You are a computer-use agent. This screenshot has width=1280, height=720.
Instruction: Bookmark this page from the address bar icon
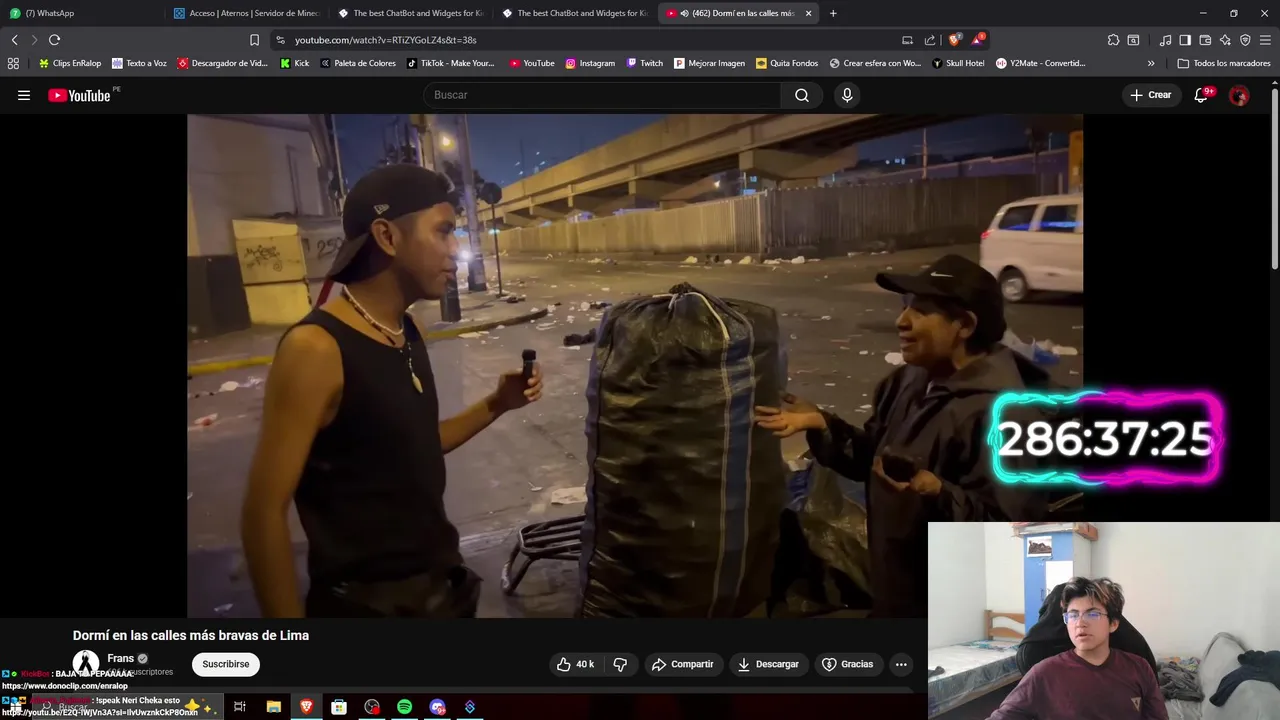254,40
